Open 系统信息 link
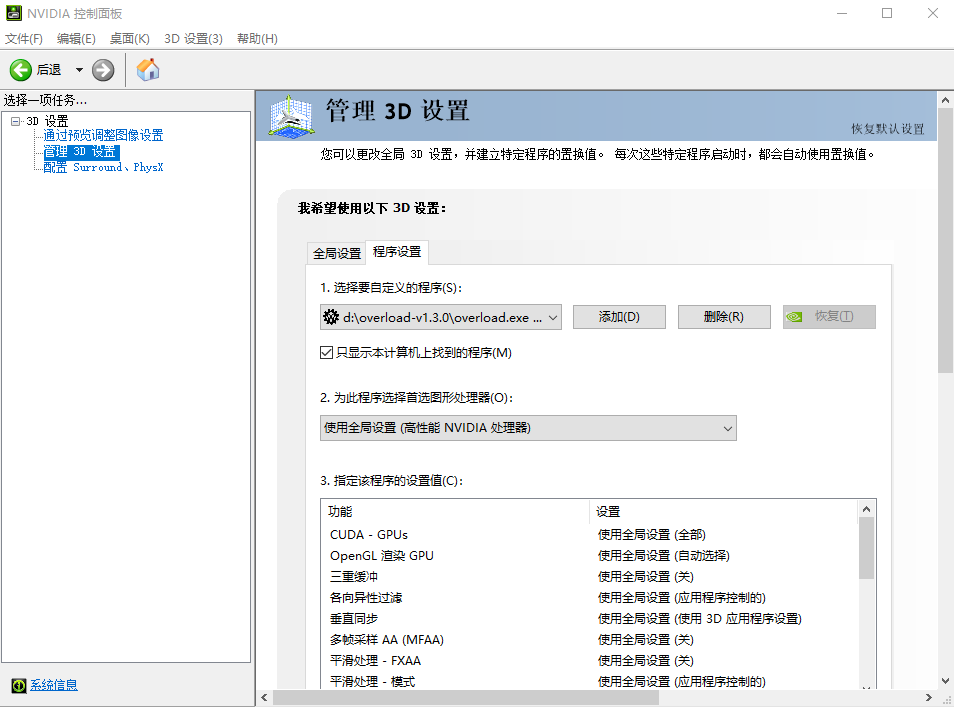 point(54,685)
